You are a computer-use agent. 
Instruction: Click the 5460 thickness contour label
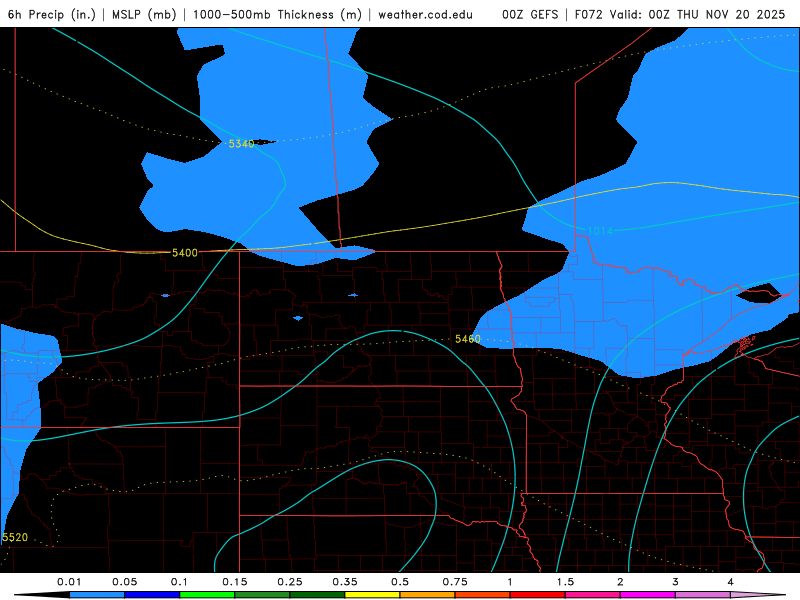pyautogui.click(x=468, y=339)
